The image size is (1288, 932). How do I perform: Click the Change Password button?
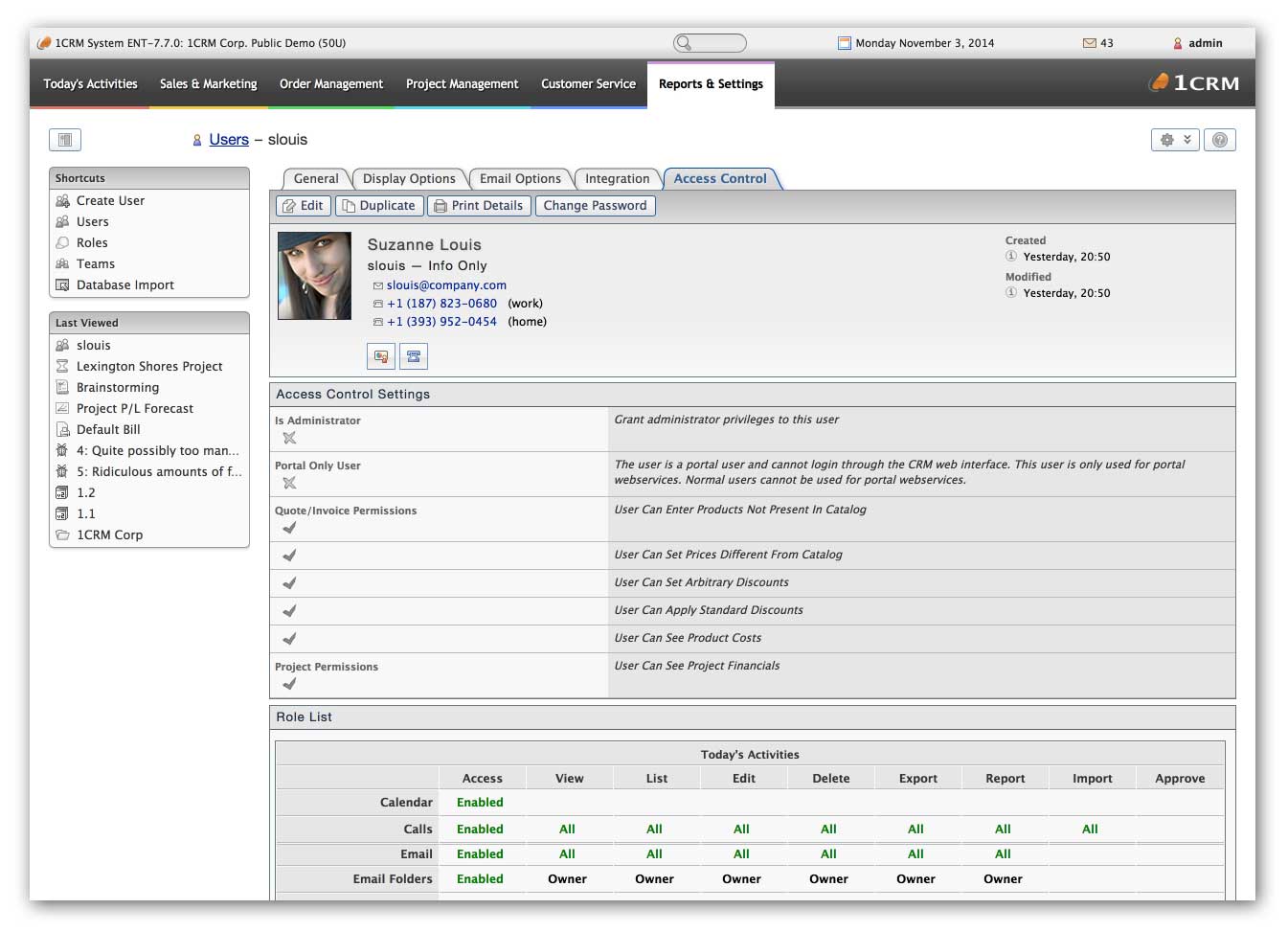click(x=595, y=205)
